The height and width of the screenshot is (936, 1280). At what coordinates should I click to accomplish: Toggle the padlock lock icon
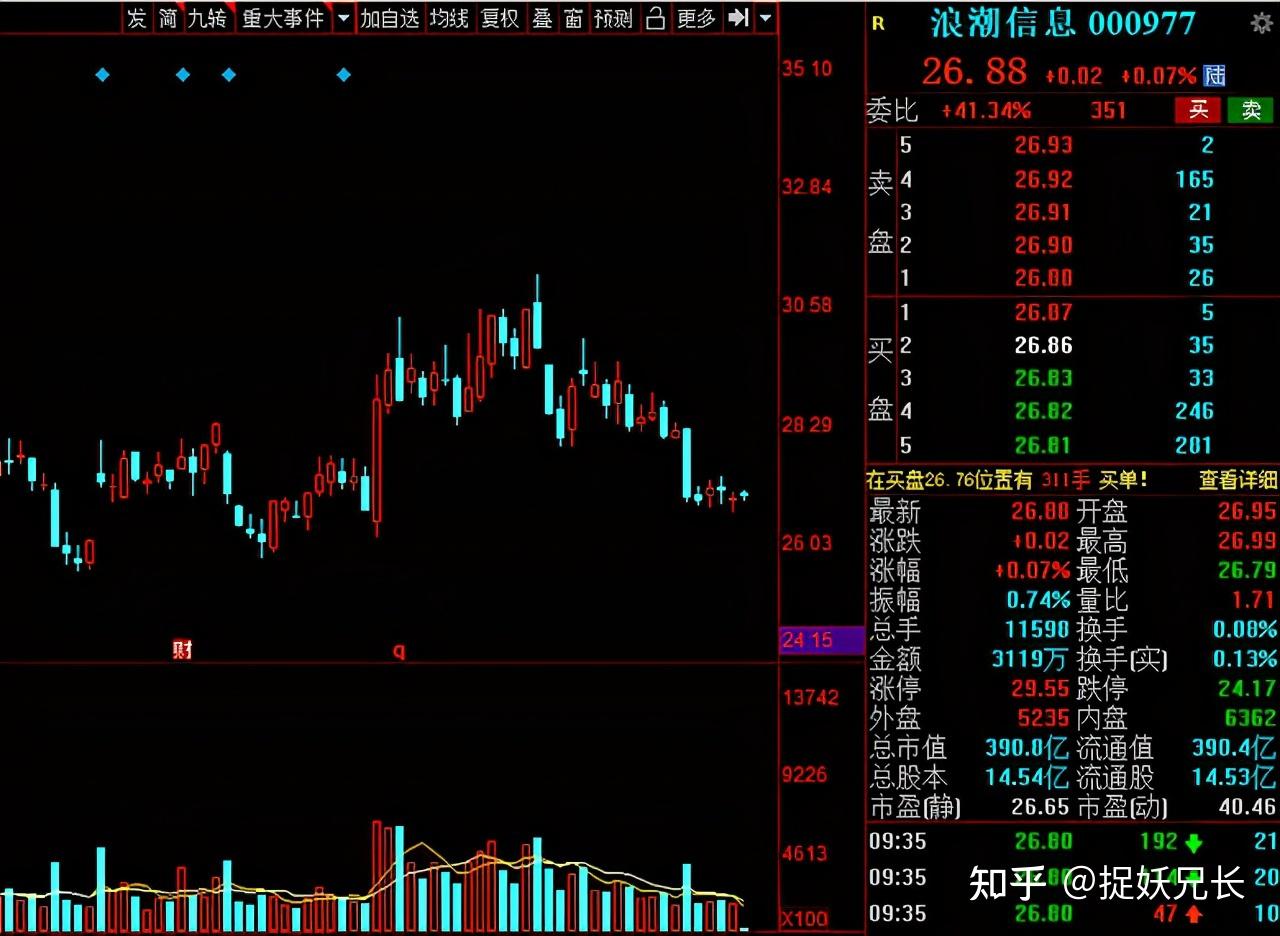tap(655, 18)
